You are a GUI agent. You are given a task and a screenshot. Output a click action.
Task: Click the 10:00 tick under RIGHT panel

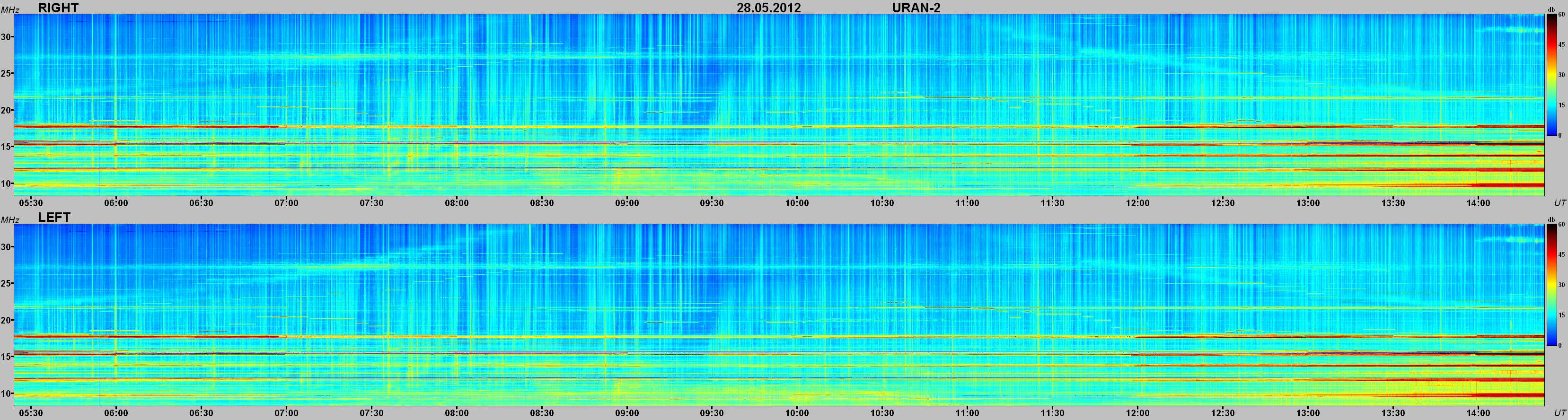[x=797, y=203]
